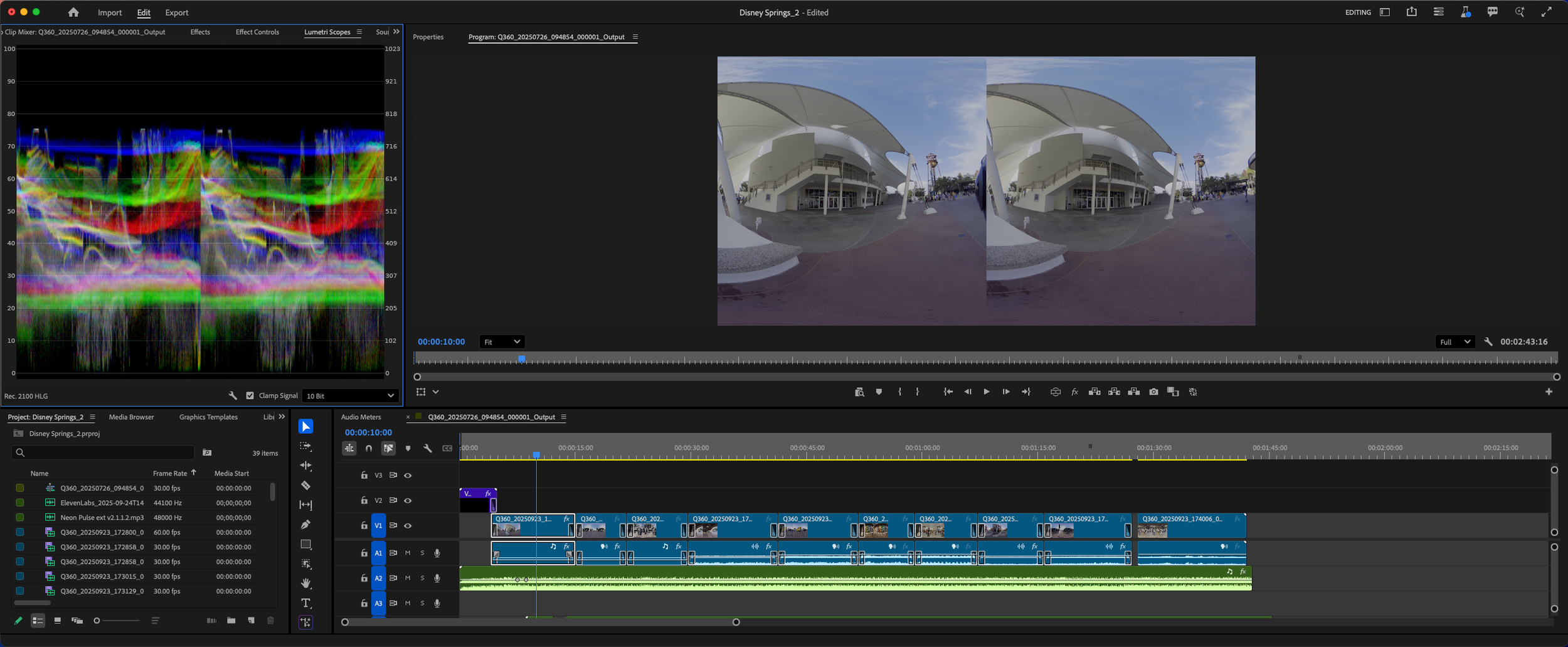1568x647 pixels.
Task: Solo audio track A2
Action: [422, 578]
